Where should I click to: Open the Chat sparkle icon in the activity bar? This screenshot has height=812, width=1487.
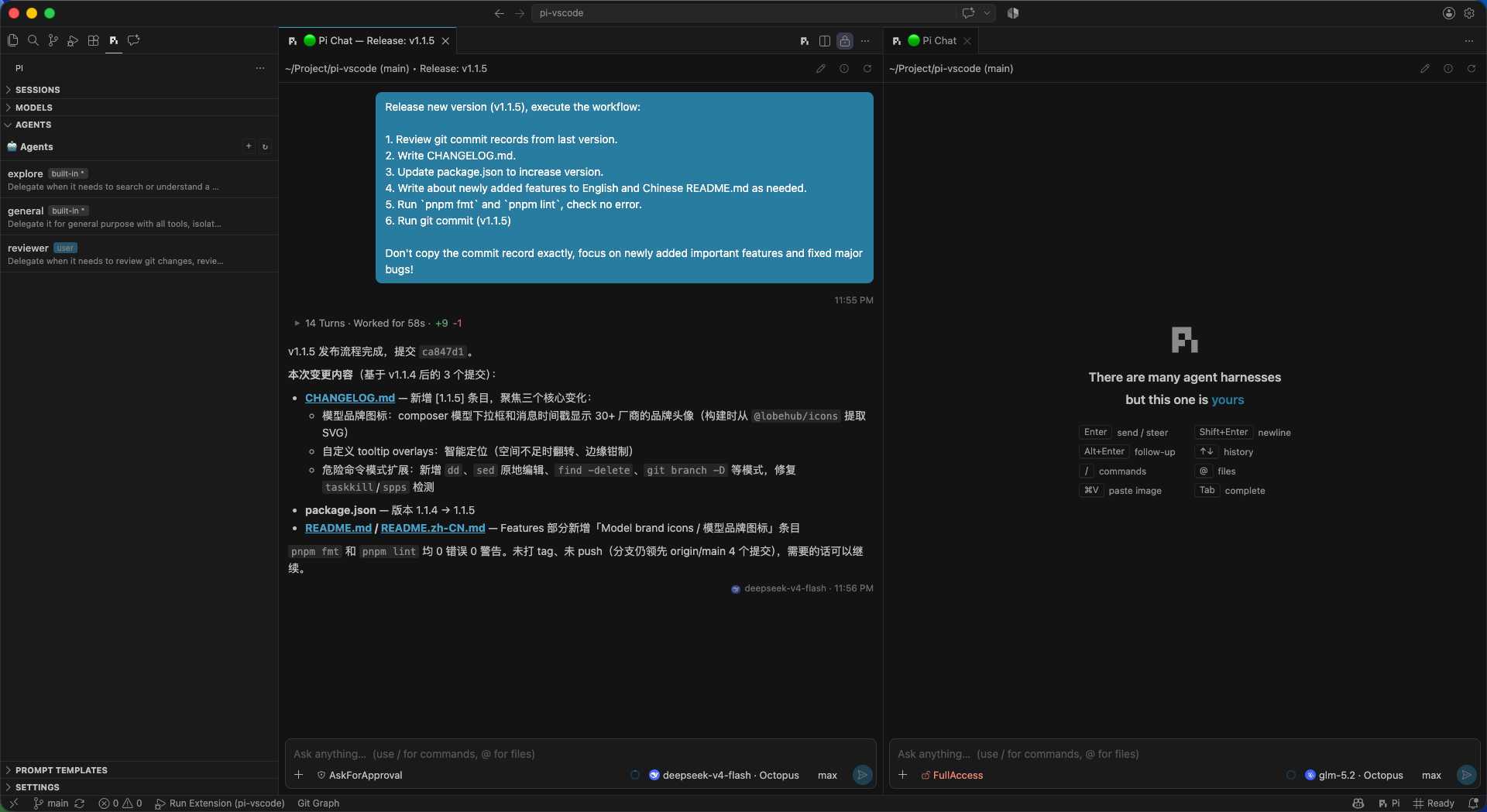134,40
